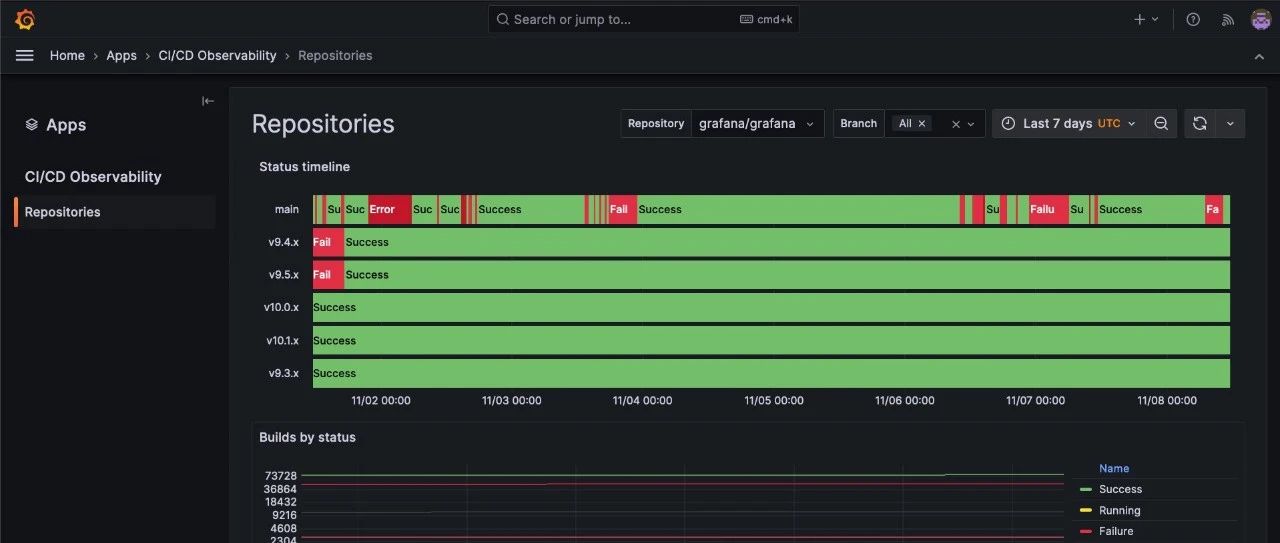This screenshot has height=543, width=1280.
Task: Click the Apps layers icon in the sidebar
Action: point(32,125)
